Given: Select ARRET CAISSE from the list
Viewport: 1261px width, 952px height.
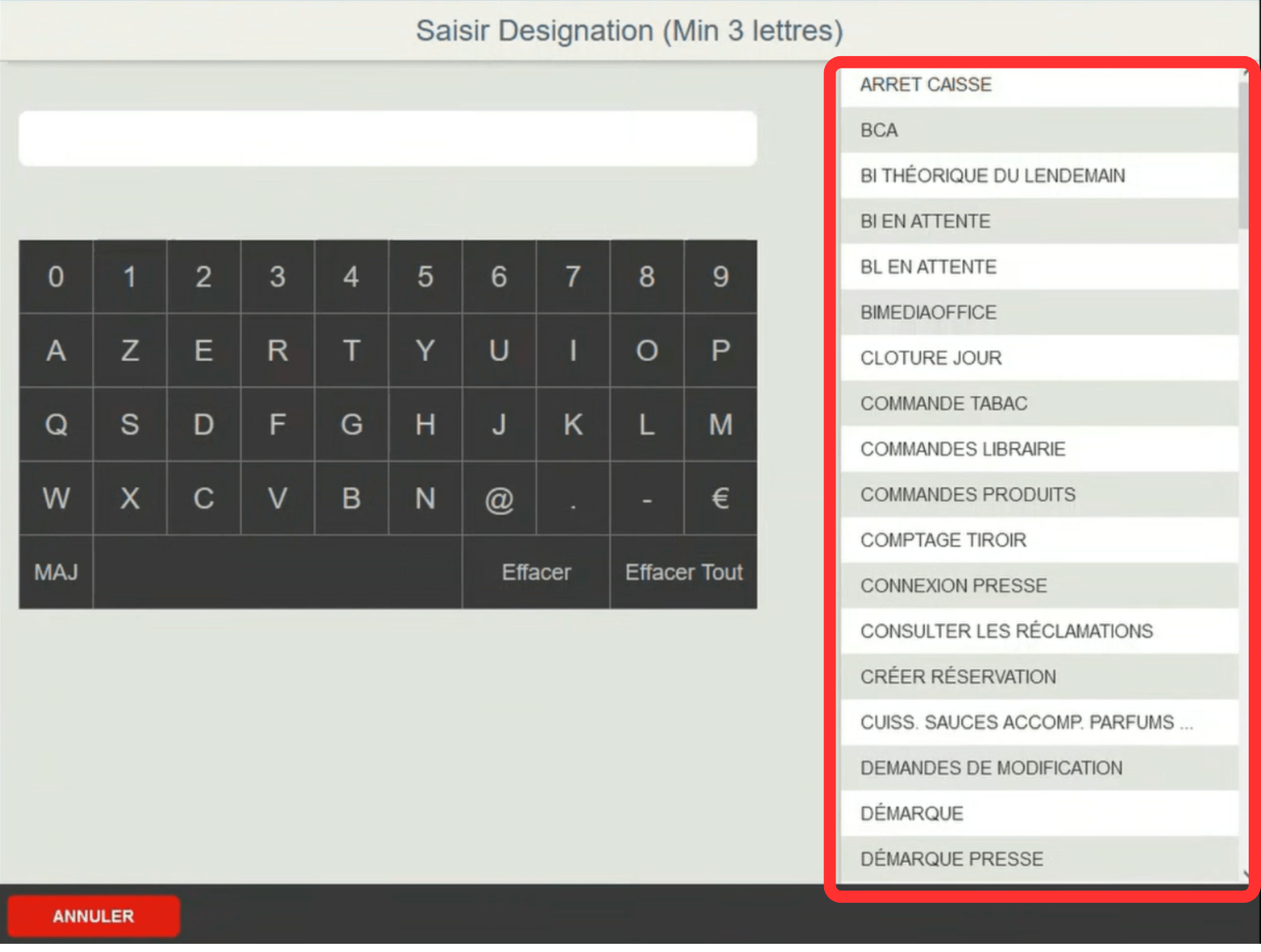Looking at the screenshot, I should 1039,85.
